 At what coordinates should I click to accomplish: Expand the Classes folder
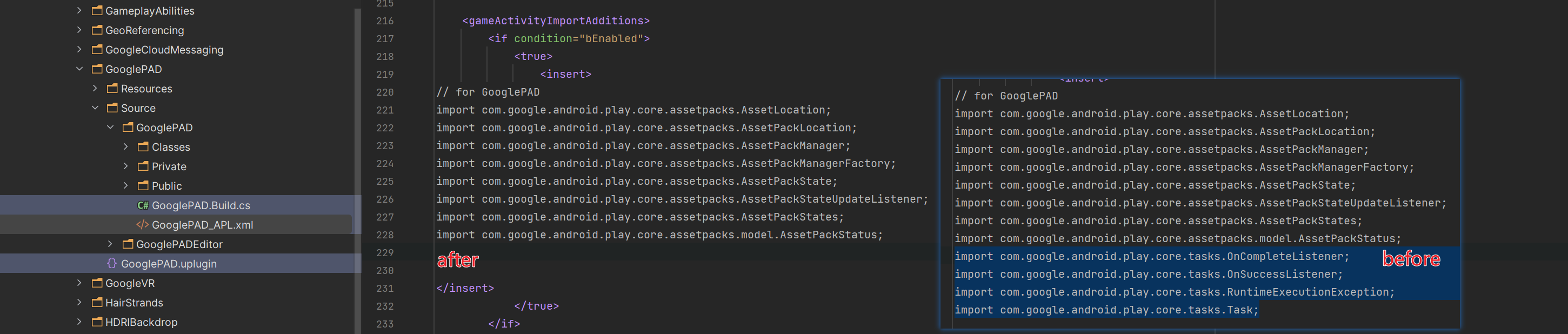tap(125, 146)
